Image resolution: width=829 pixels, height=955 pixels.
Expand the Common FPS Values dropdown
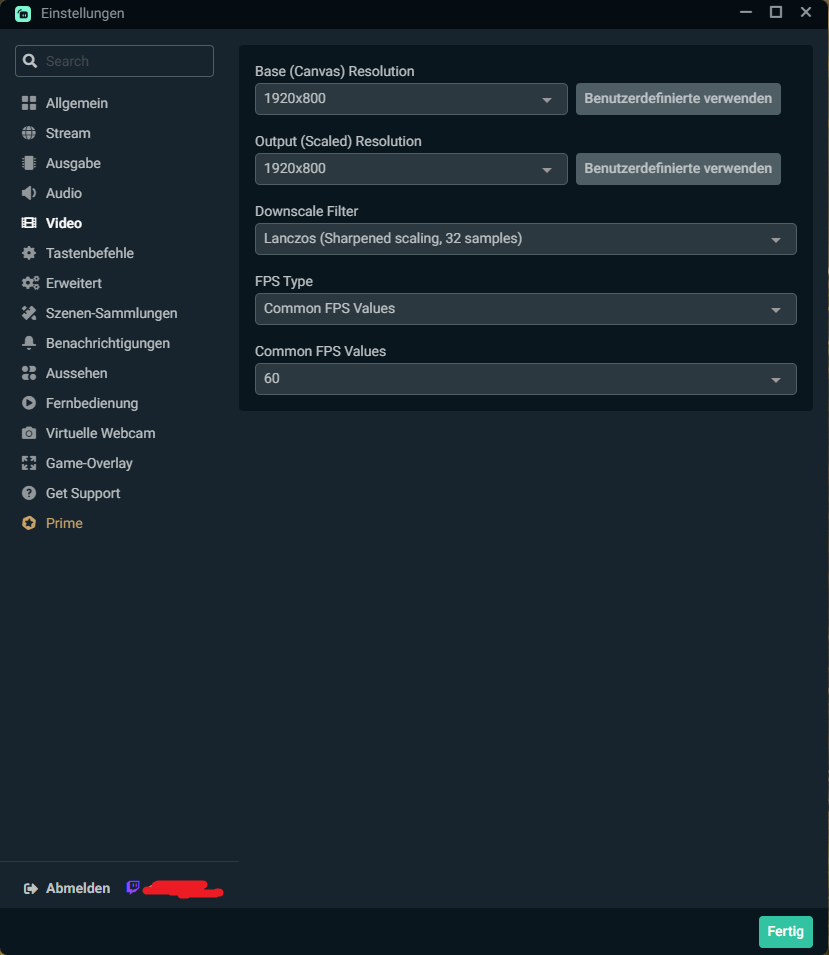(525, 379)
